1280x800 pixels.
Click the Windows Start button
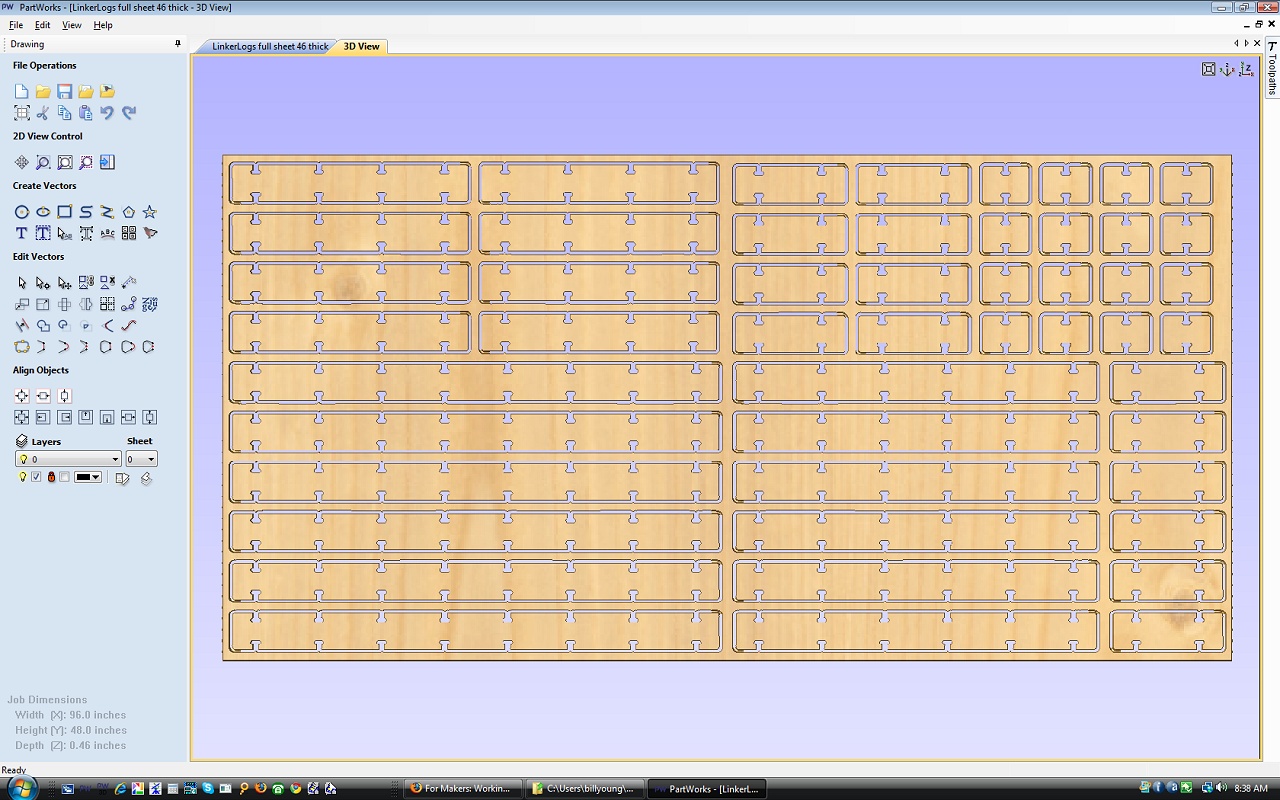click(x=21, y=788)
